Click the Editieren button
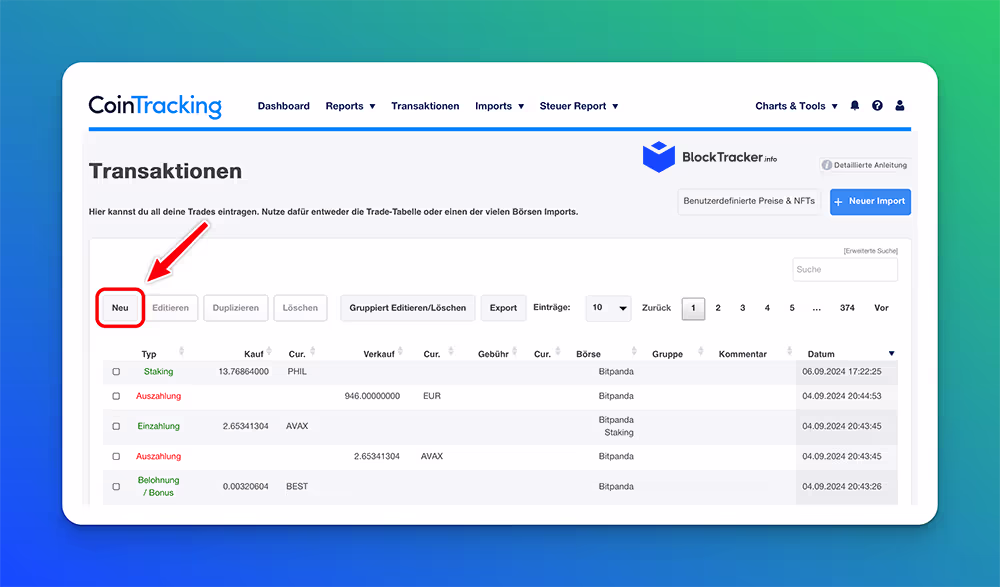 (x=170, y=308)
